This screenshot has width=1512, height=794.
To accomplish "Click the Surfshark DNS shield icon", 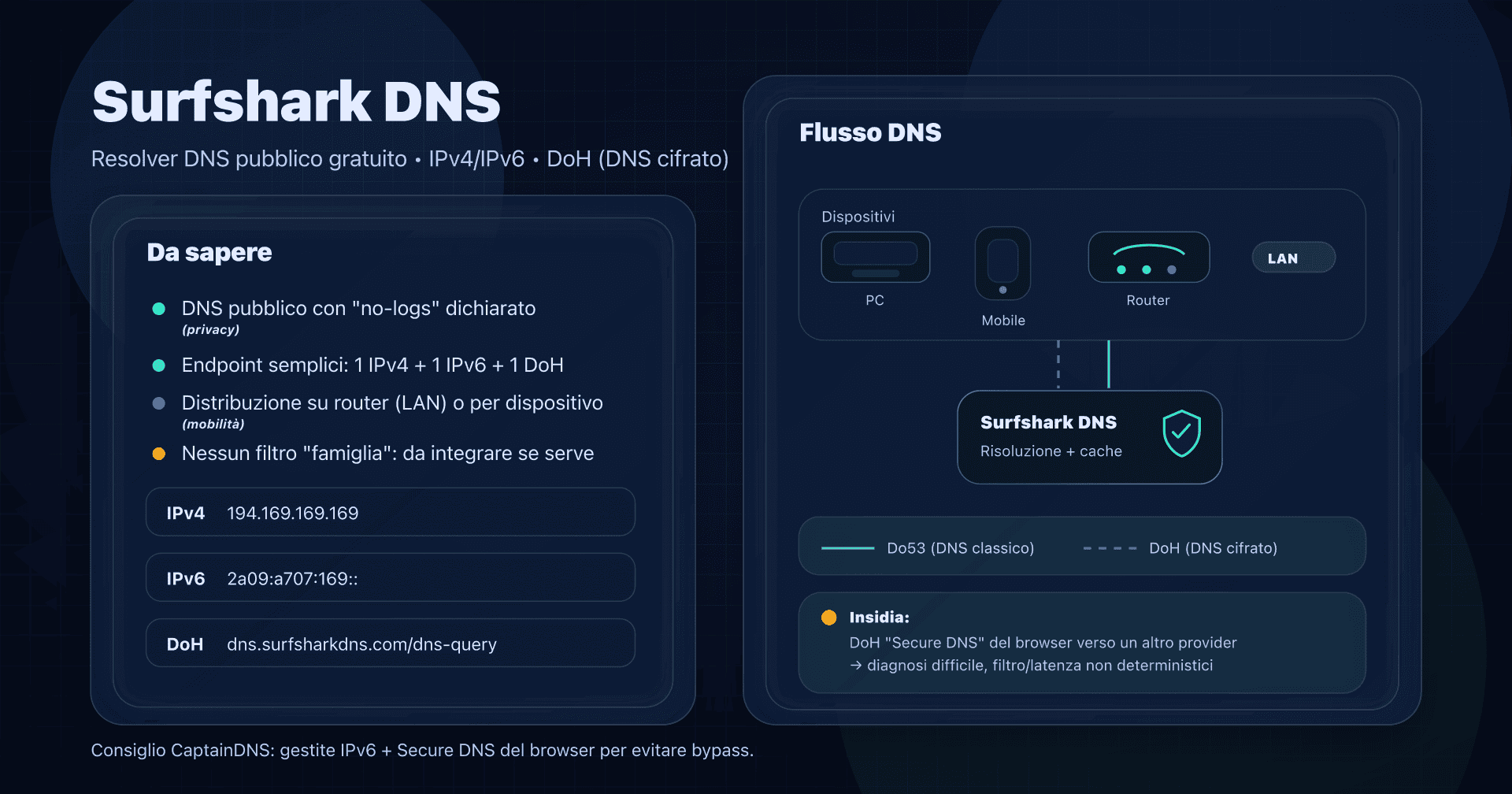I will pos(1180,432).
